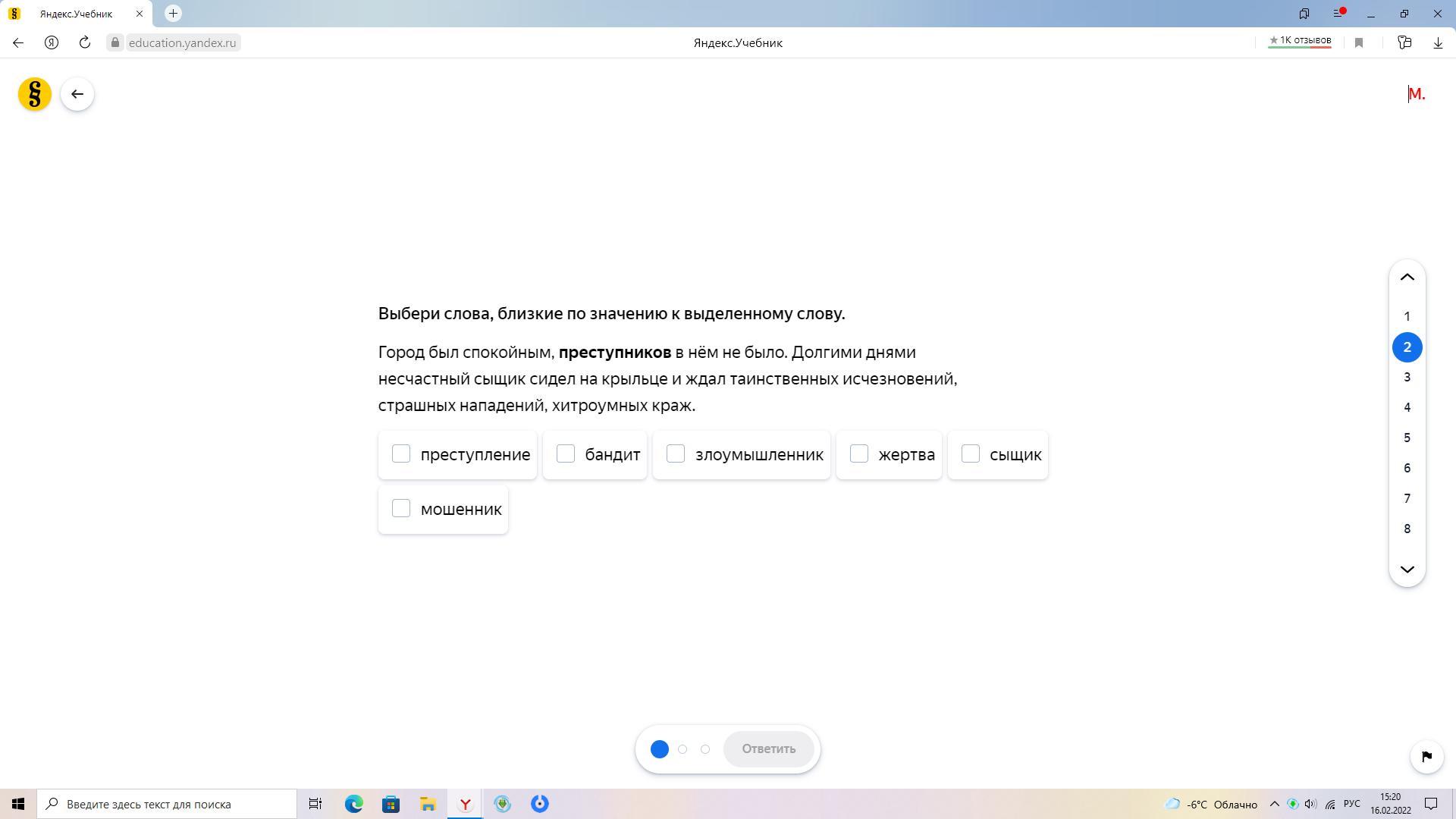Open the browser downloads icon
The image size is (1456, 819).
click(1438, 42)
